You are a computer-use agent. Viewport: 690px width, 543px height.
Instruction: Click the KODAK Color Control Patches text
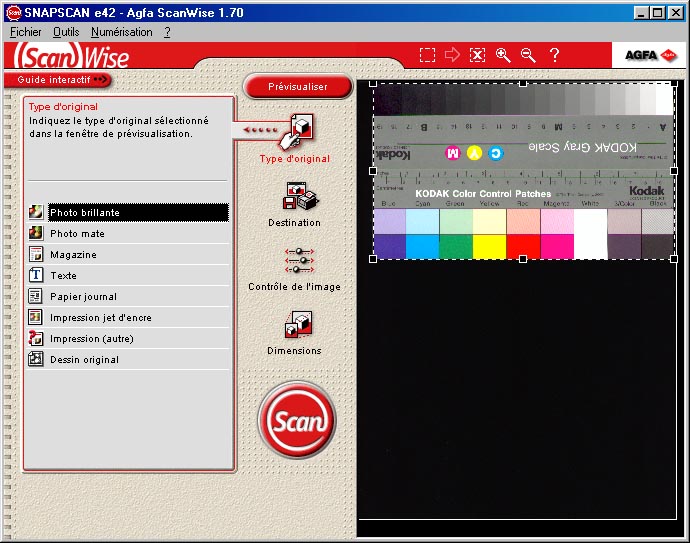coord(483,194)
